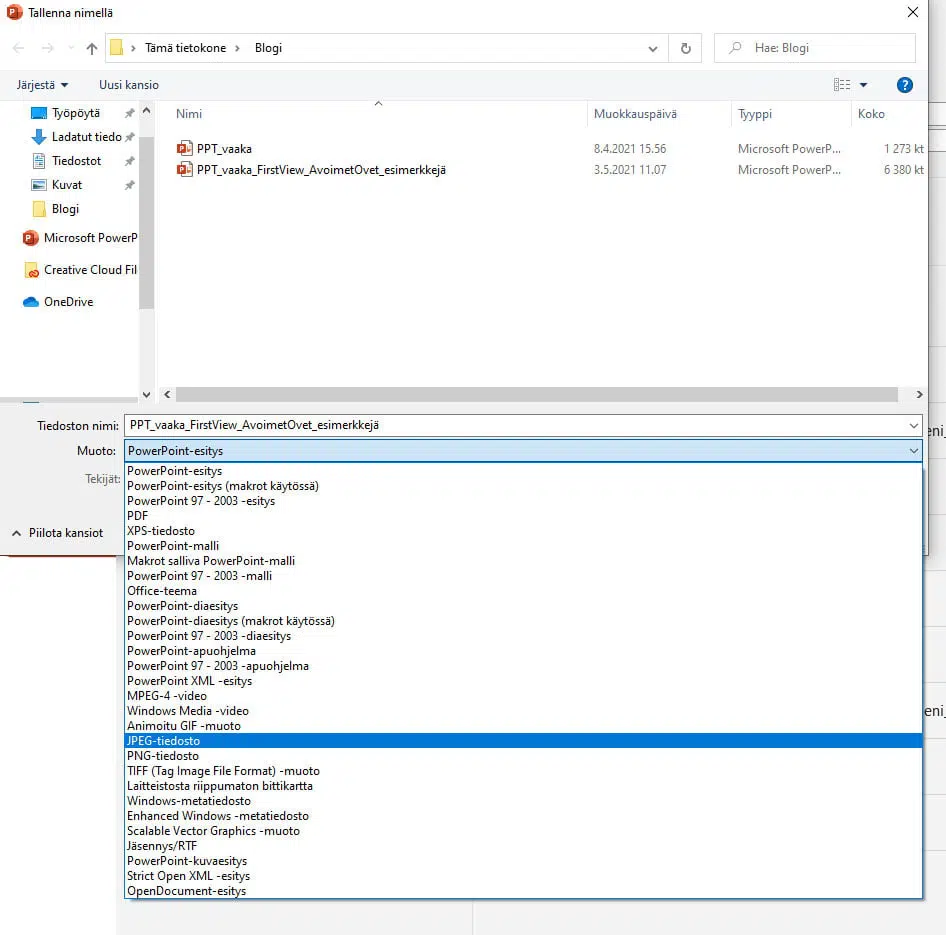Viewport: 946px width, 935px height.
Task: Collapse folders with Piilota kansiot
Action: (x=58, y=533)
